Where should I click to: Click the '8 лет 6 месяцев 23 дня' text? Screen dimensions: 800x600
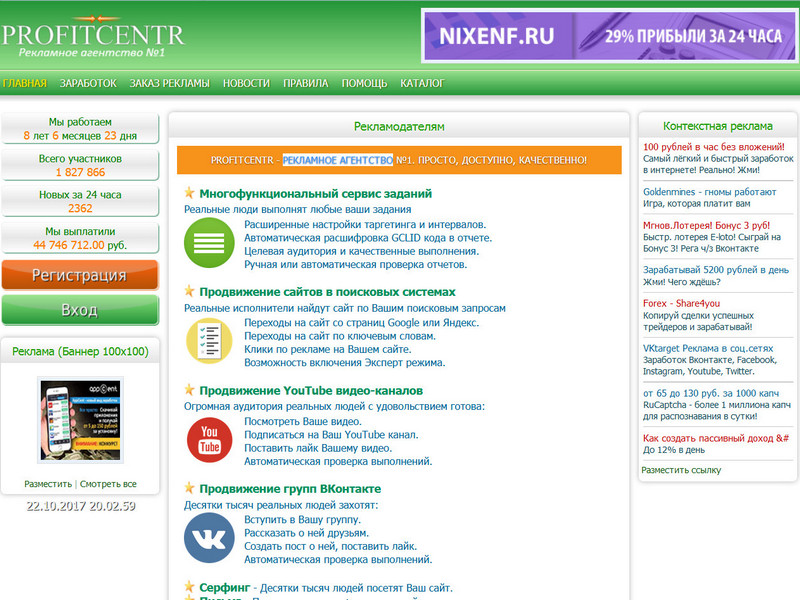[80, 136]
